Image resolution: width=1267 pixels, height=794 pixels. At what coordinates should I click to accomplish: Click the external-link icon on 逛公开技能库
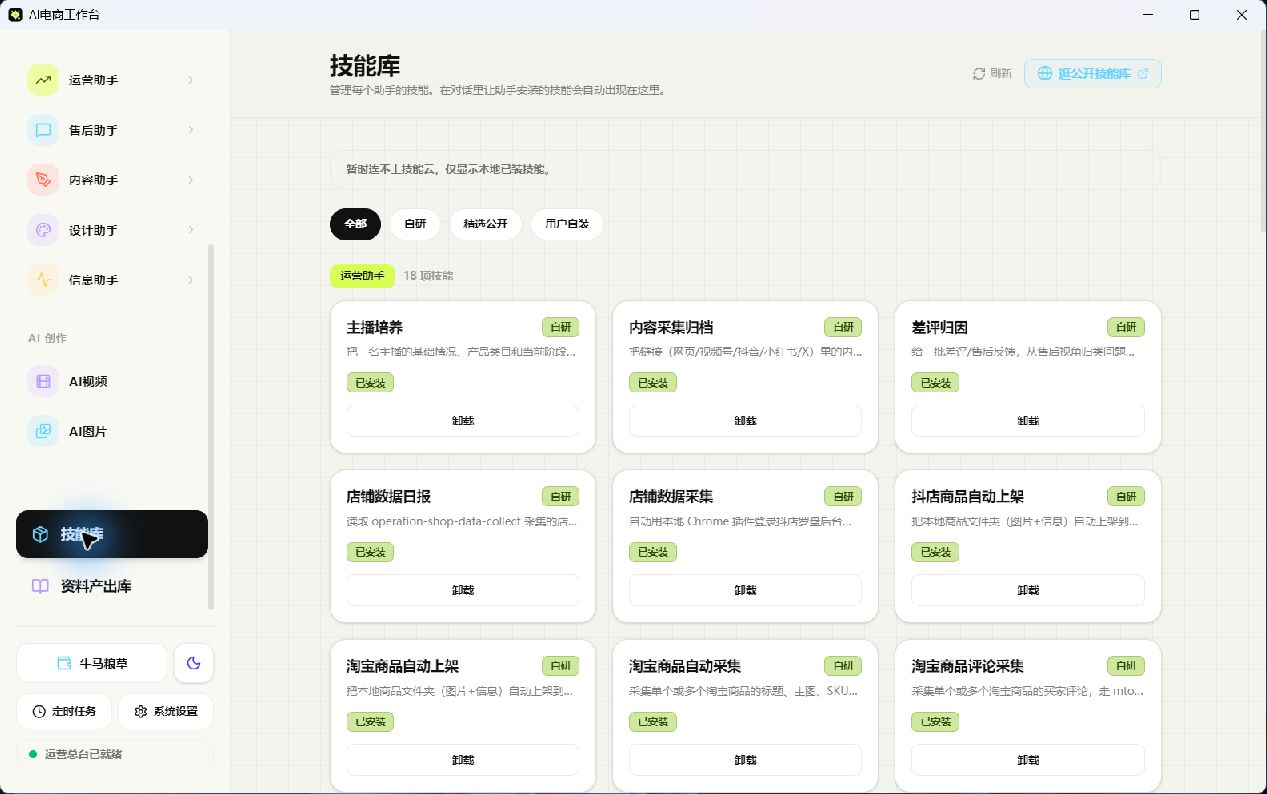click(x=1143, y=73)
